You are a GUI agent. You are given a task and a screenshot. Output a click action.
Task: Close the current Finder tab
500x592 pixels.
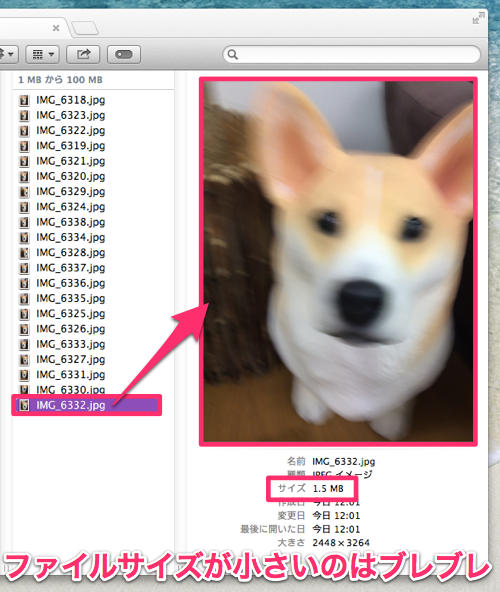click(56, 28)
